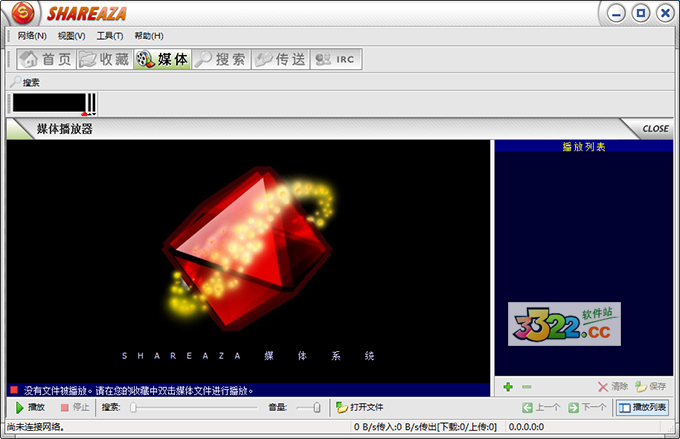This screenshot has height=439, width=680.
Task: Add a file with the green plus icon
Action: coord(508,386)
